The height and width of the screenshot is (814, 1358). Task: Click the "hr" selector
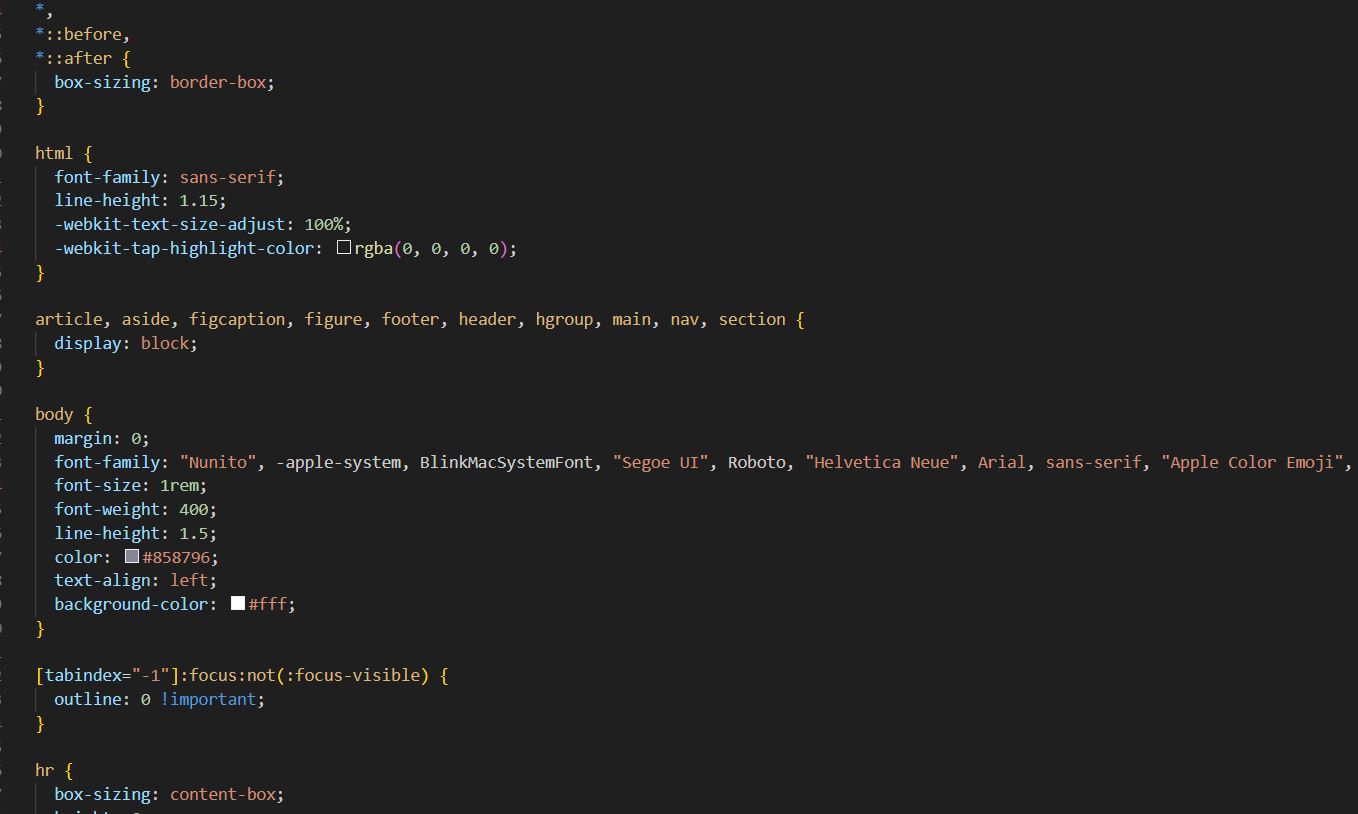pos(45,770)
